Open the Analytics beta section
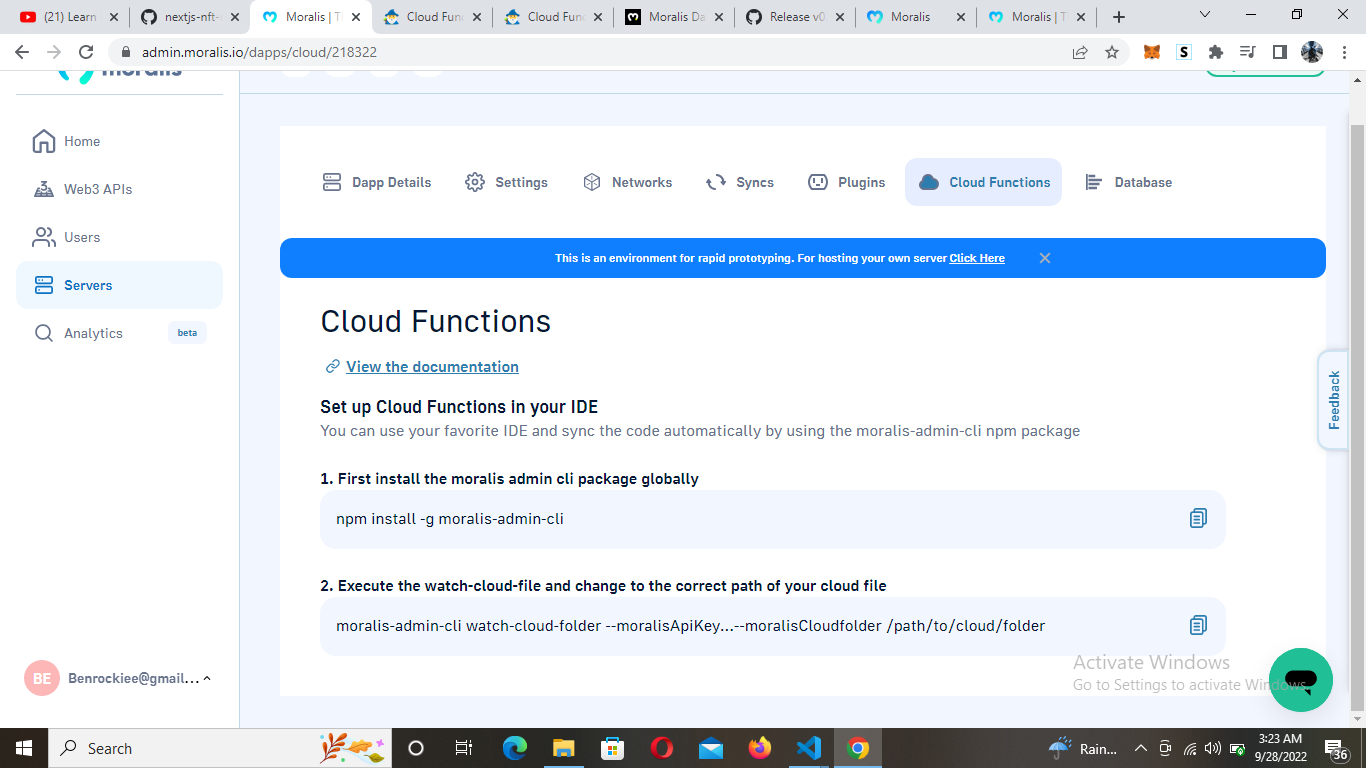This screenshot has height=768, width=1366. pyautogui.click(x=93, y=333)
